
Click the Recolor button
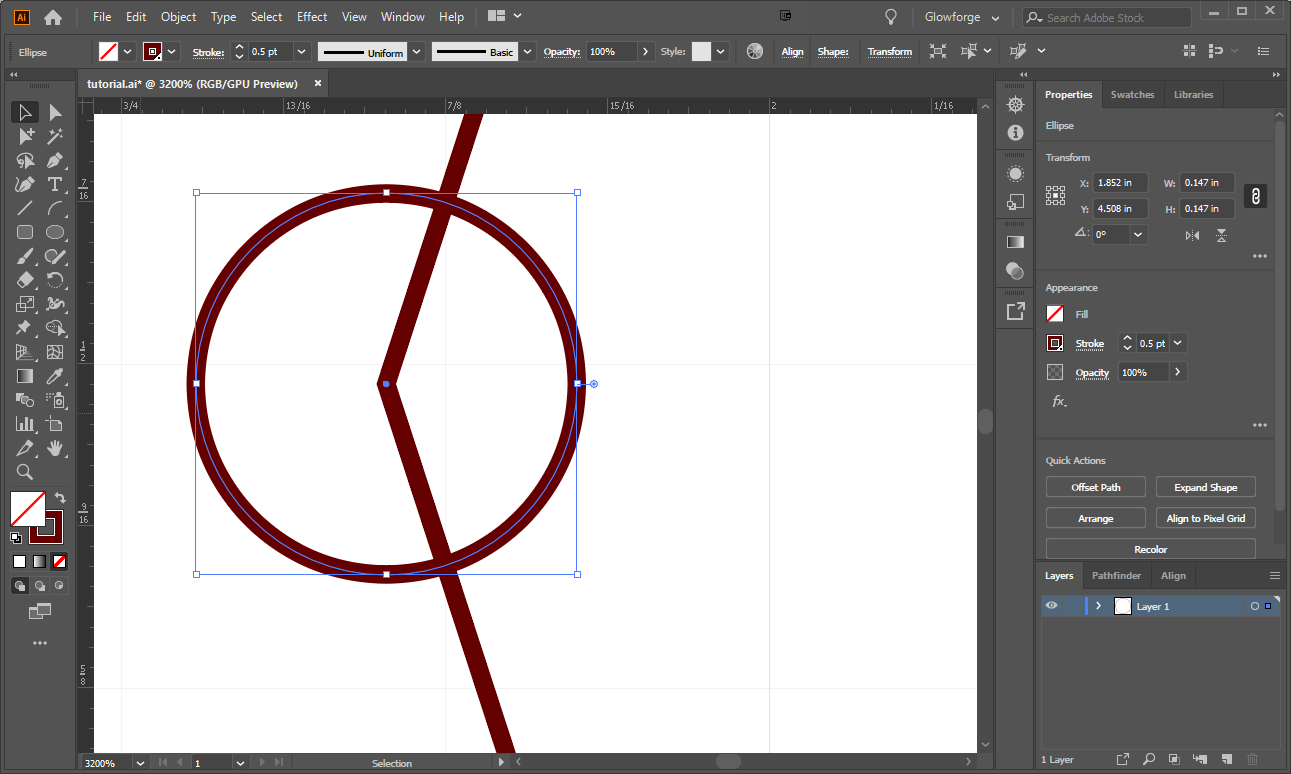coord(1151,549)
